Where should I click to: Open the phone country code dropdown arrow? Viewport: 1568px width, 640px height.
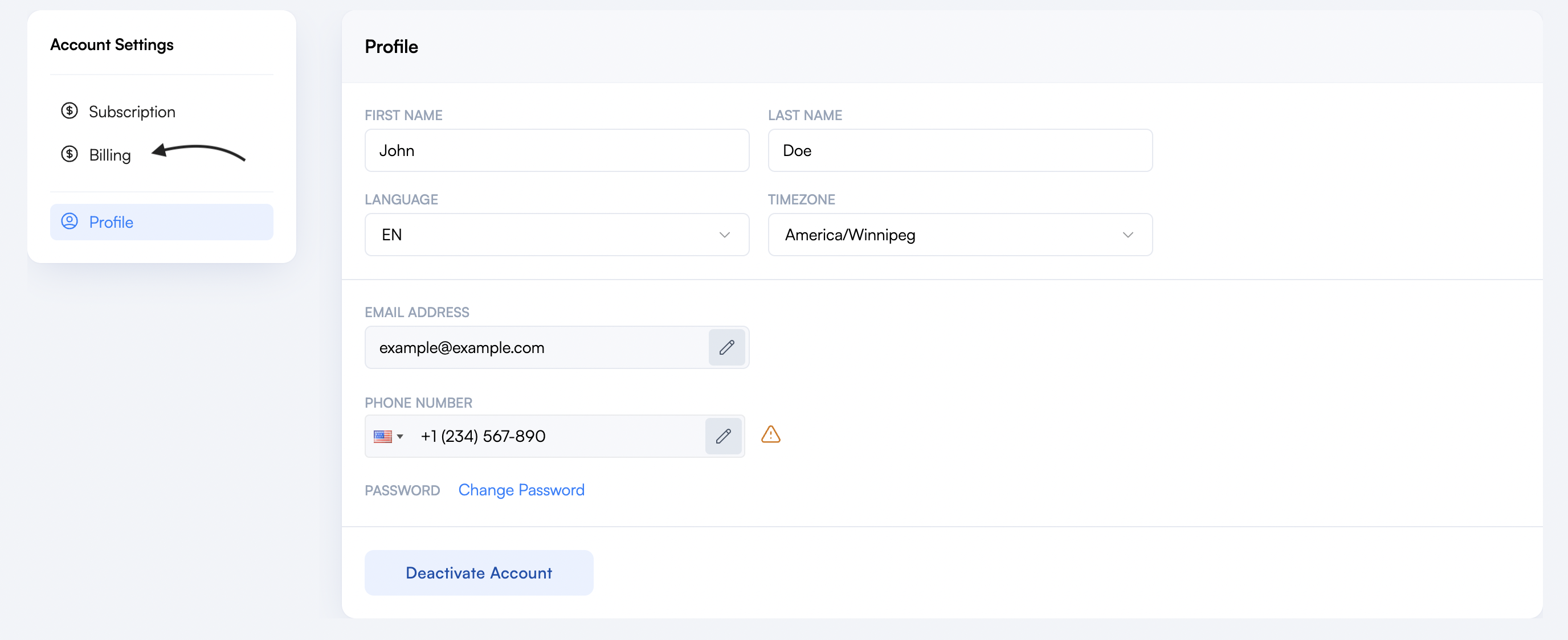[x=400, y=437]
